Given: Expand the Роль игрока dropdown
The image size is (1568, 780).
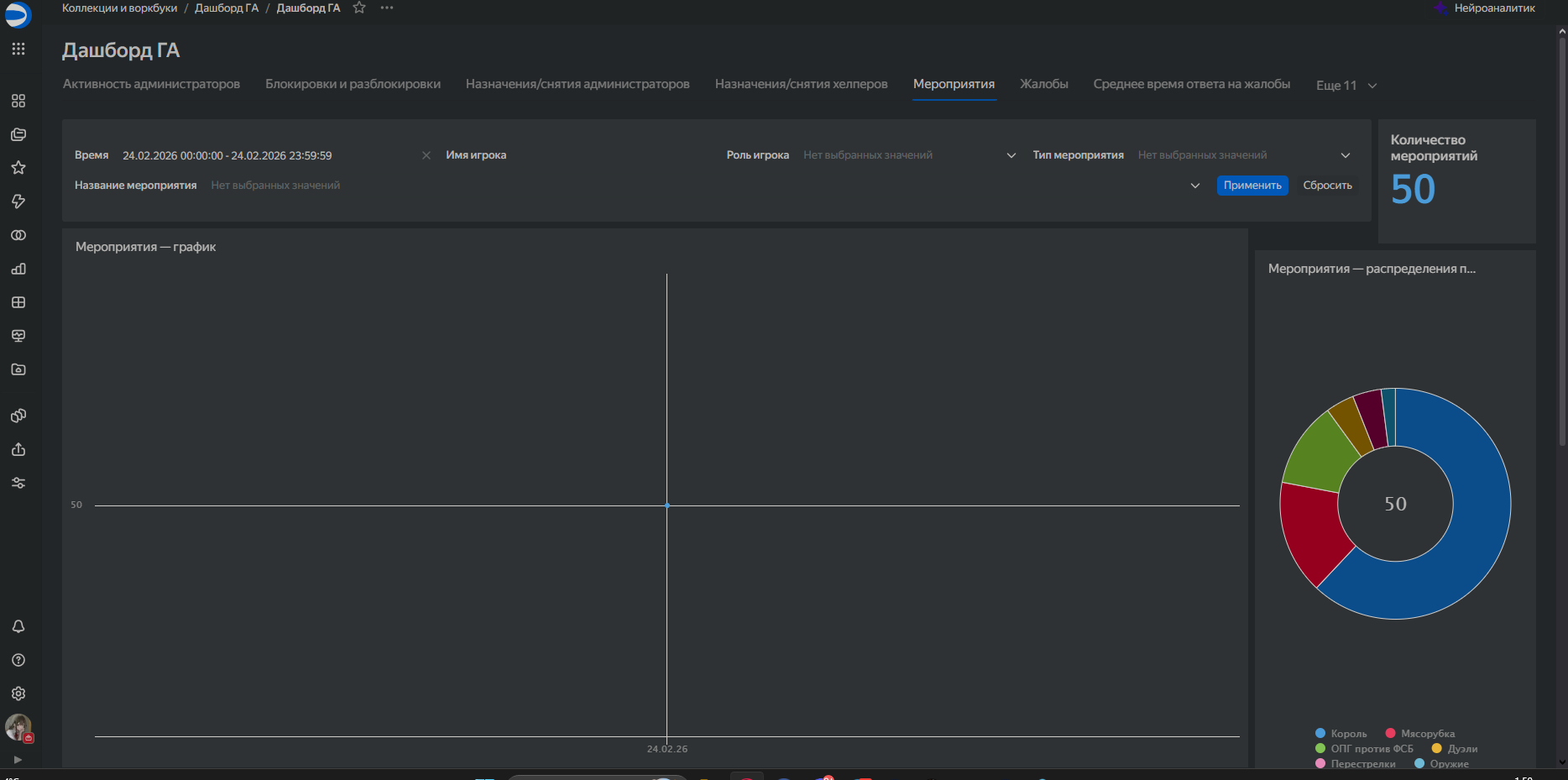Looking at the screenshot, I should pyautogui.click(x=1011, y=155).
